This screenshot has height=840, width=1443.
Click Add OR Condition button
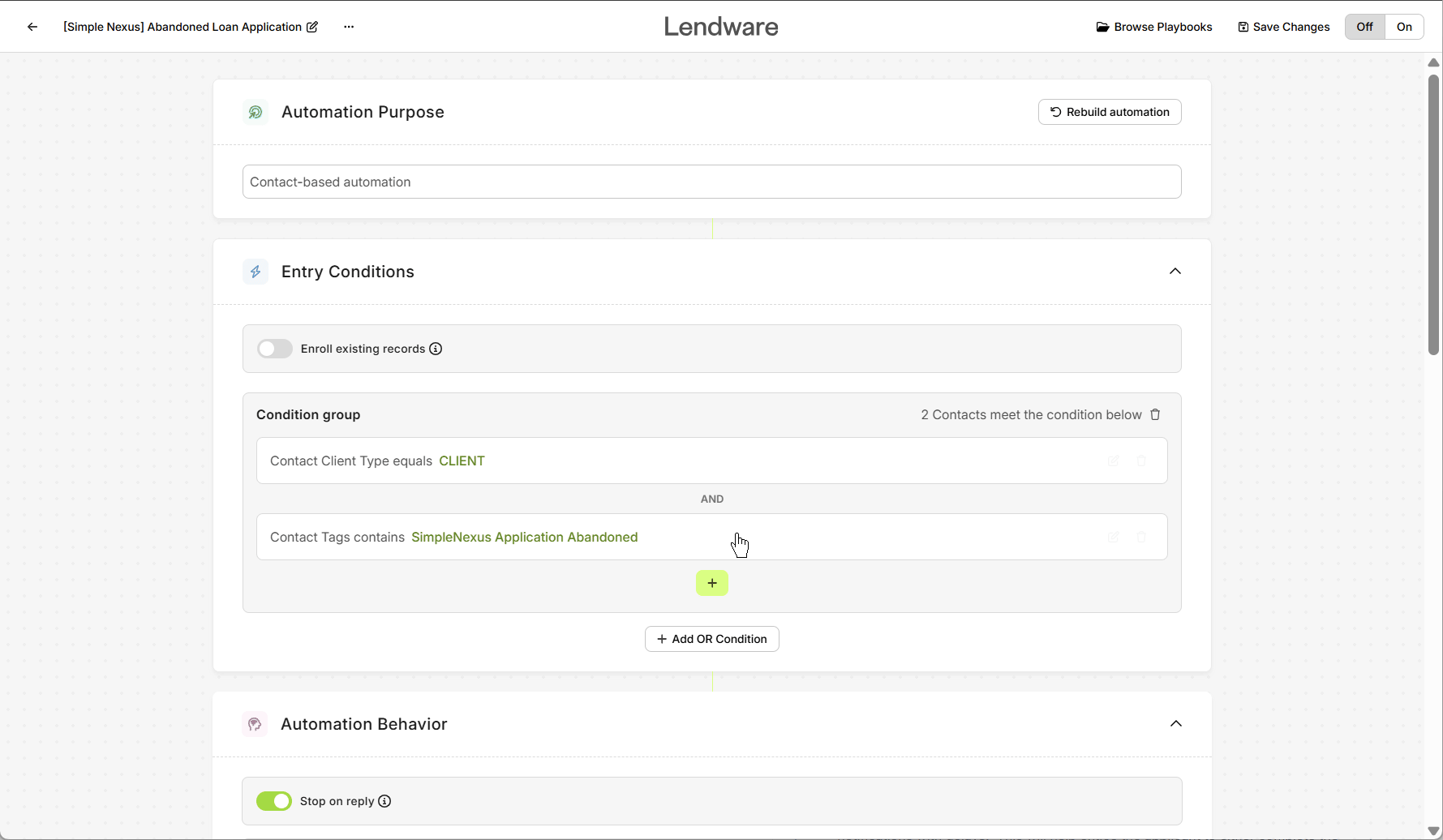(x=712, y=639)
